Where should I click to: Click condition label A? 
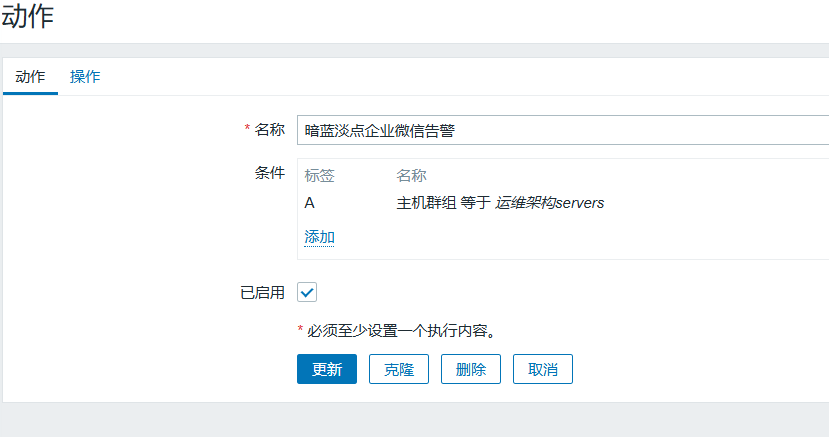coord(309,203)
